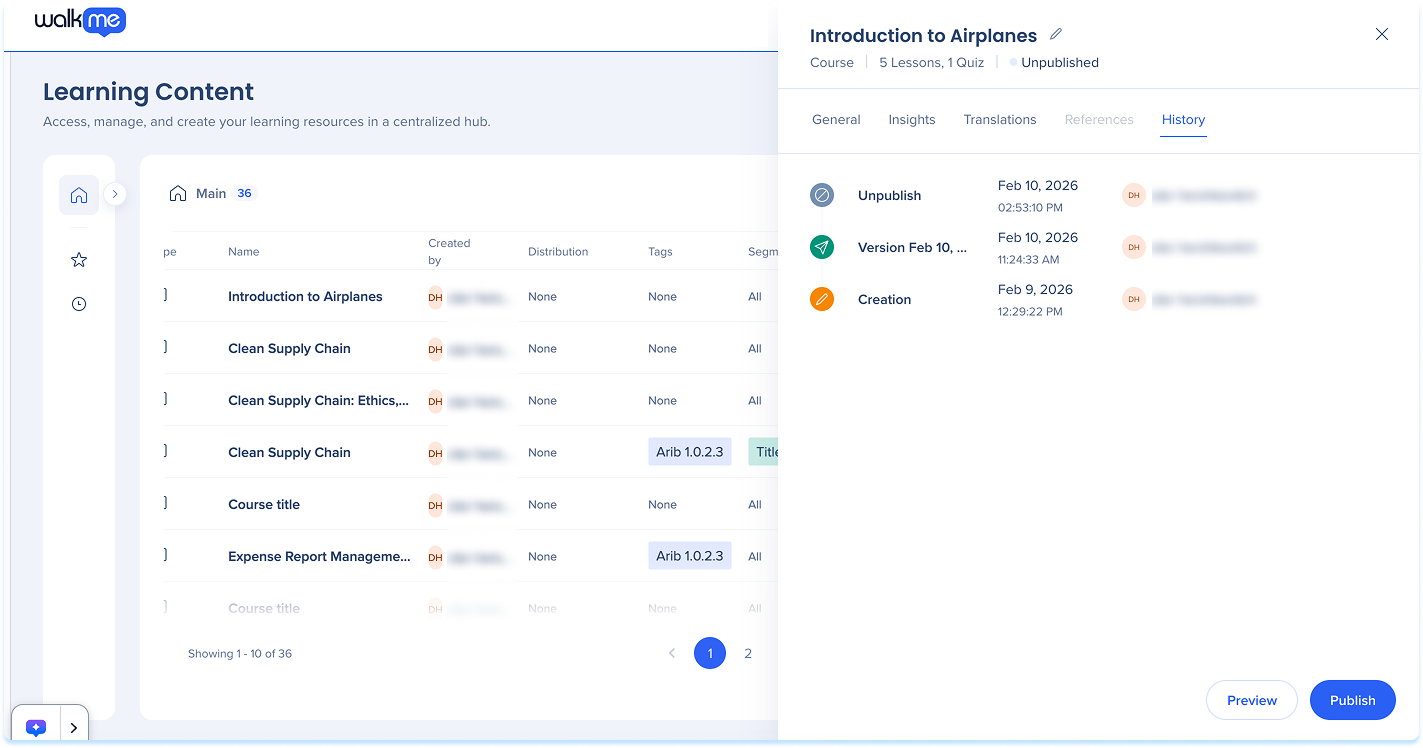
Task: Click pencil icon to edit course title
Action: (1056, 35)
